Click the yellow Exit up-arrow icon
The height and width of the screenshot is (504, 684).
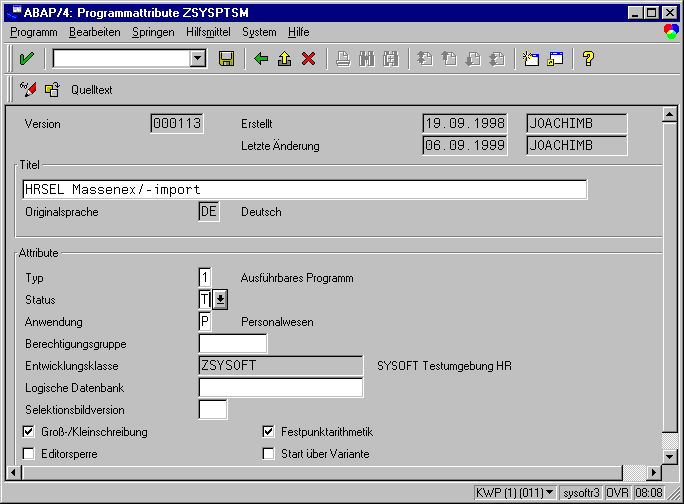pos(285,59)
